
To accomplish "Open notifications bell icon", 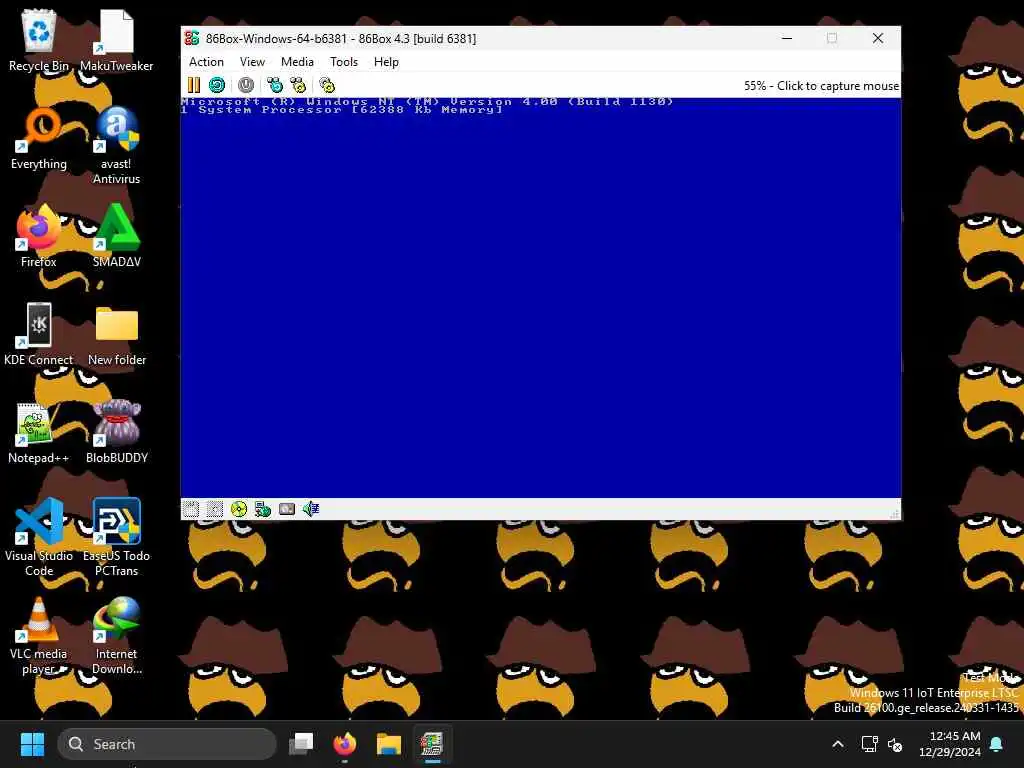I will pos(997,744).
